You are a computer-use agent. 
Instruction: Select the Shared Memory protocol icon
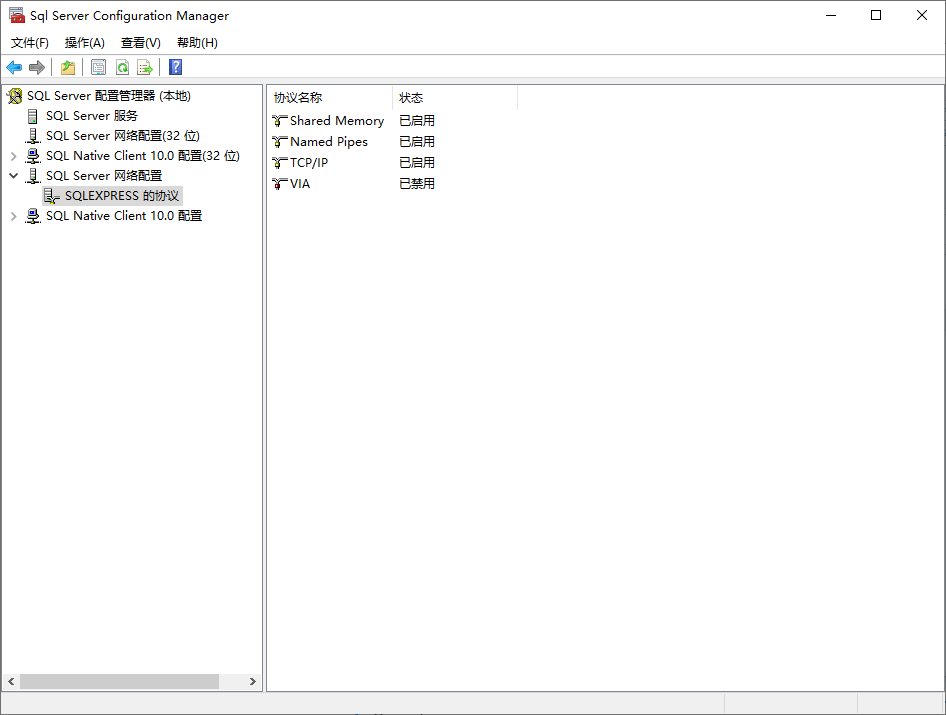click(x=280, y=121)
